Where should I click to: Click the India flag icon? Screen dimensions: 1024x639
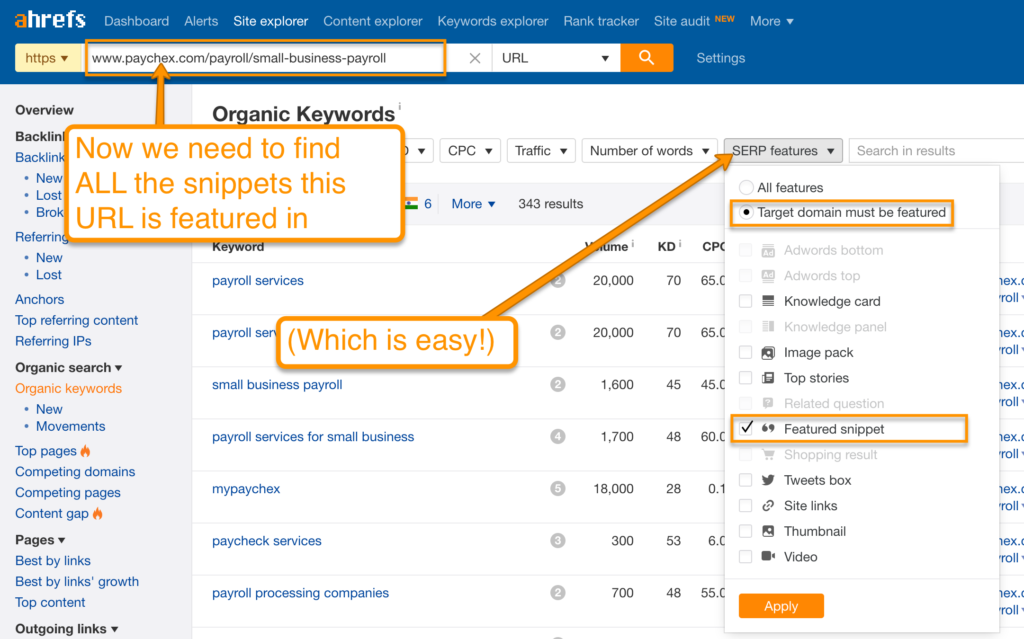pos(411,203)
